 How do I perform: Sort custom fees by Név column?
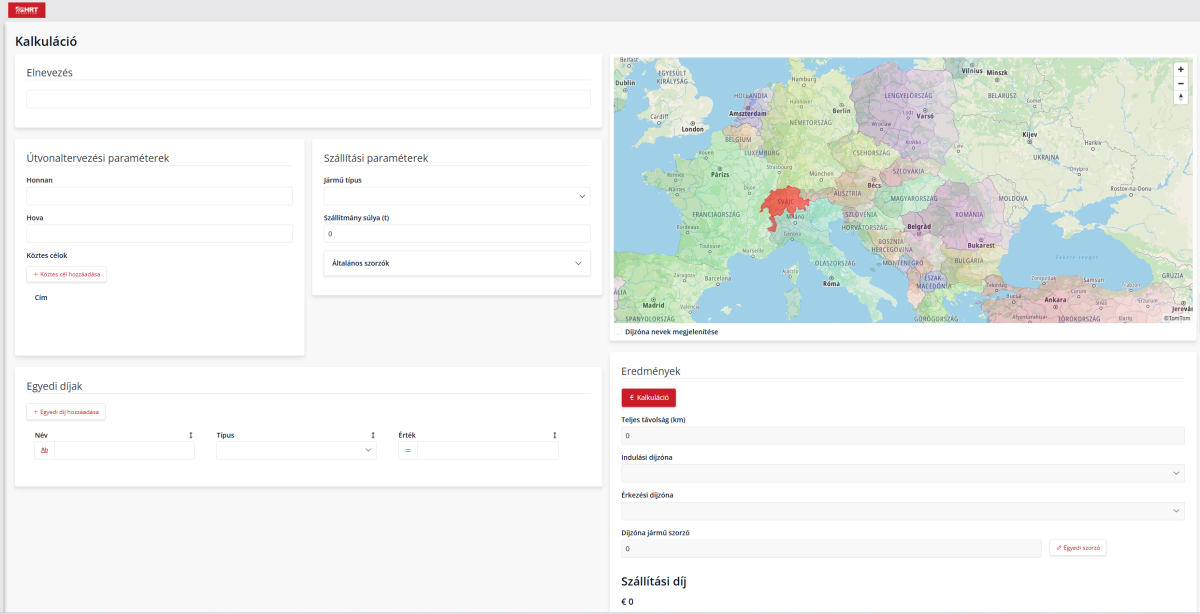pos(190,435)
